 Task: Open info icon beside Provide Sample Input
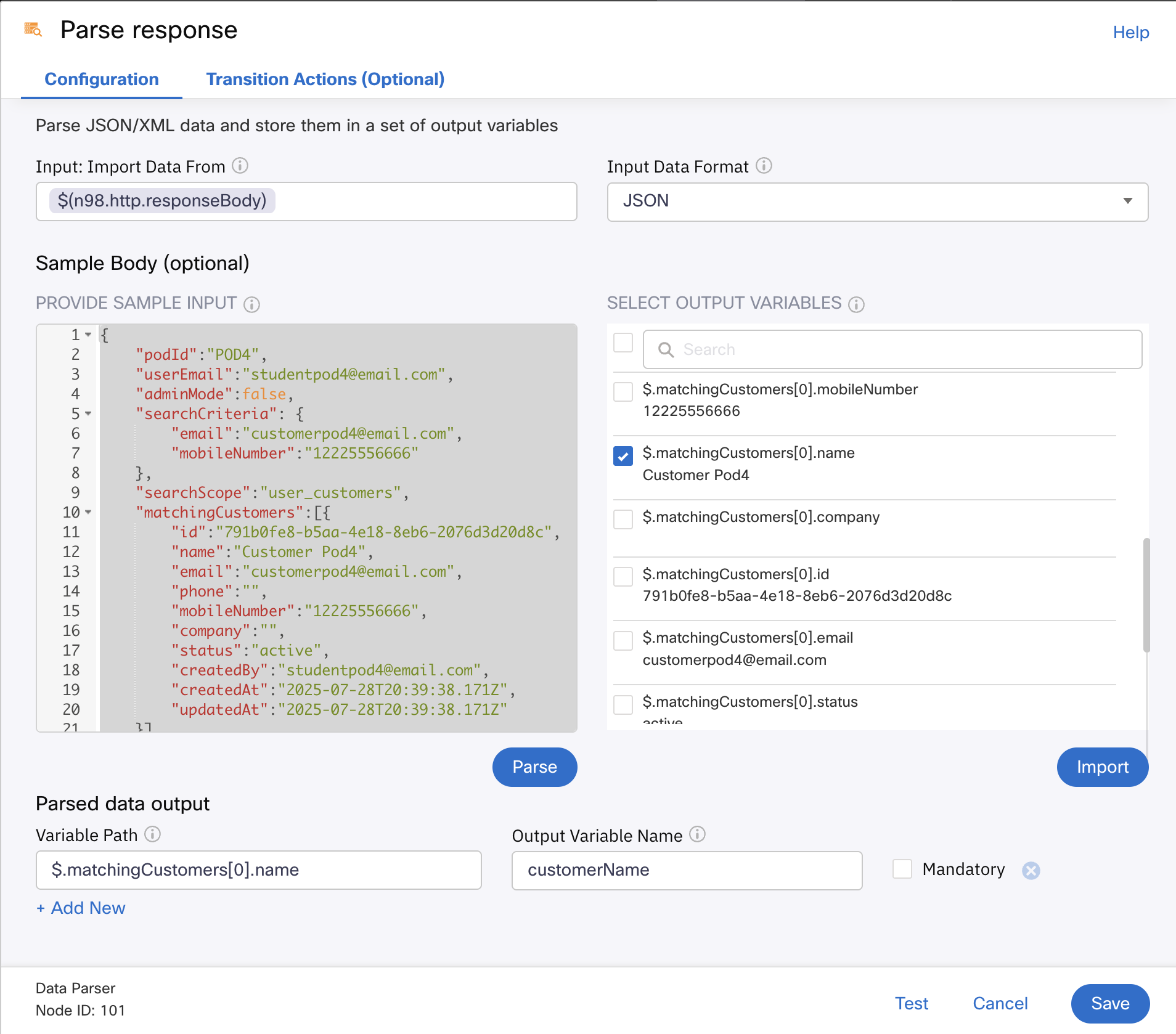251,304
